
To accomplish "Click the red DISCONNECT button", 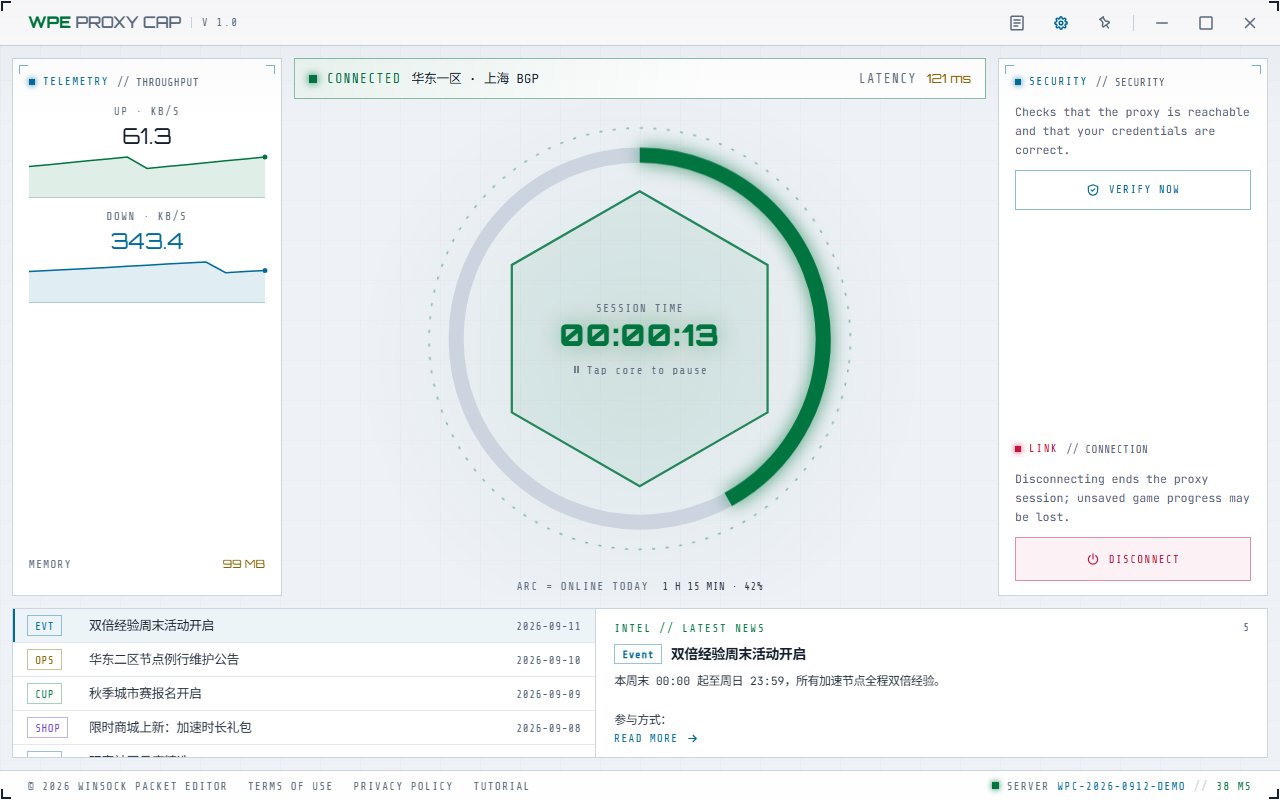I will [x=1133, y=559].
